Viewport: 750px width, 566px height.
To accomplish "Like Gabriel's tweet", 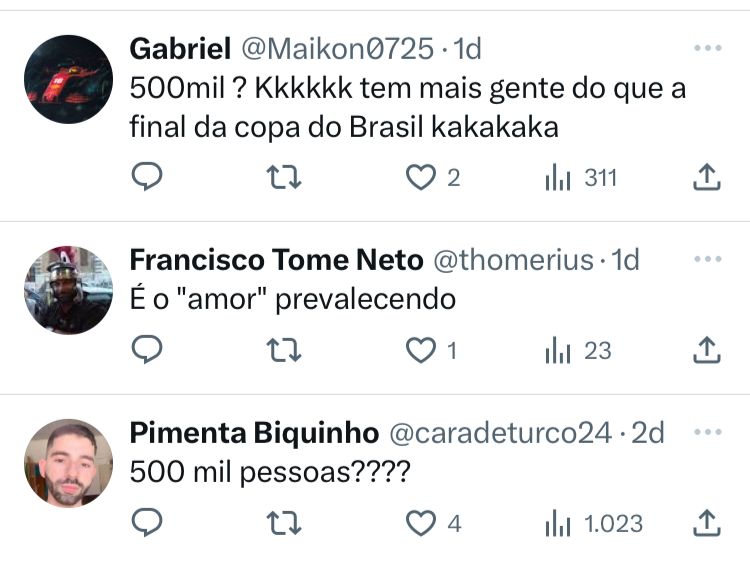I will (x=420, y=178).
